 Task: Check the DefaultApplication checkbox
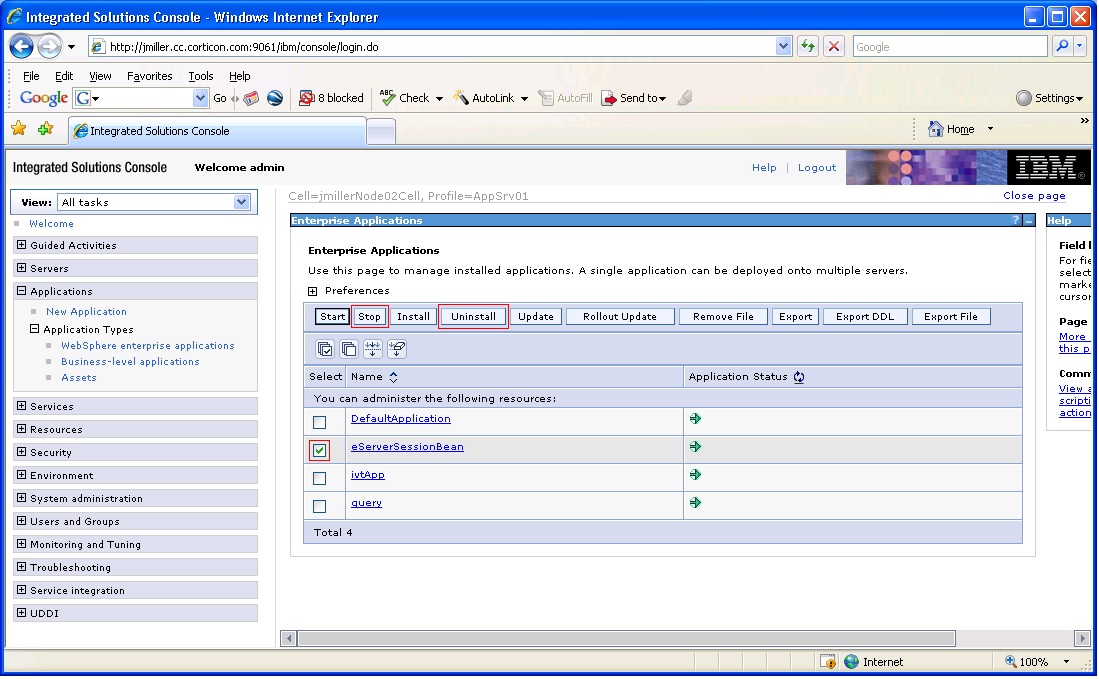pyautogui.click(x=320, y=423)
